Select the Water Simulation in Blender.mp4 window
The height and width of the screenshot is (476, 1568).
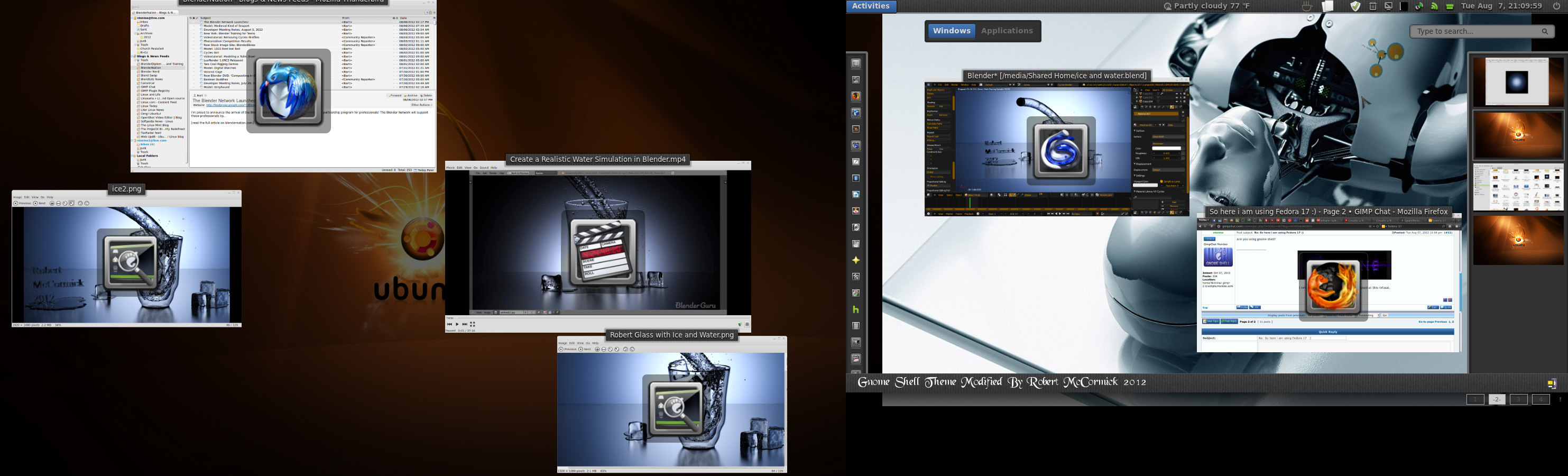598,246
